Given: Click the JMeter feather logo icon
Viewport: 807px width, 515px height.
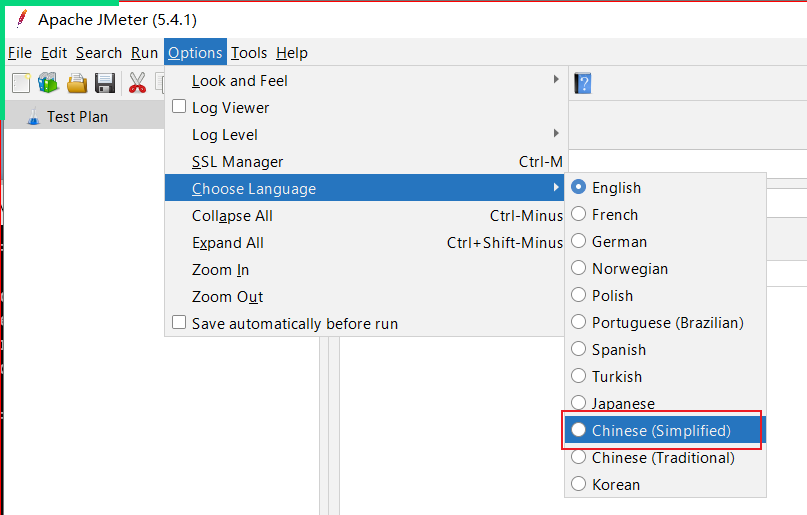Looking at the screenshot, I should pyautogui.click(x=21, y=19).
